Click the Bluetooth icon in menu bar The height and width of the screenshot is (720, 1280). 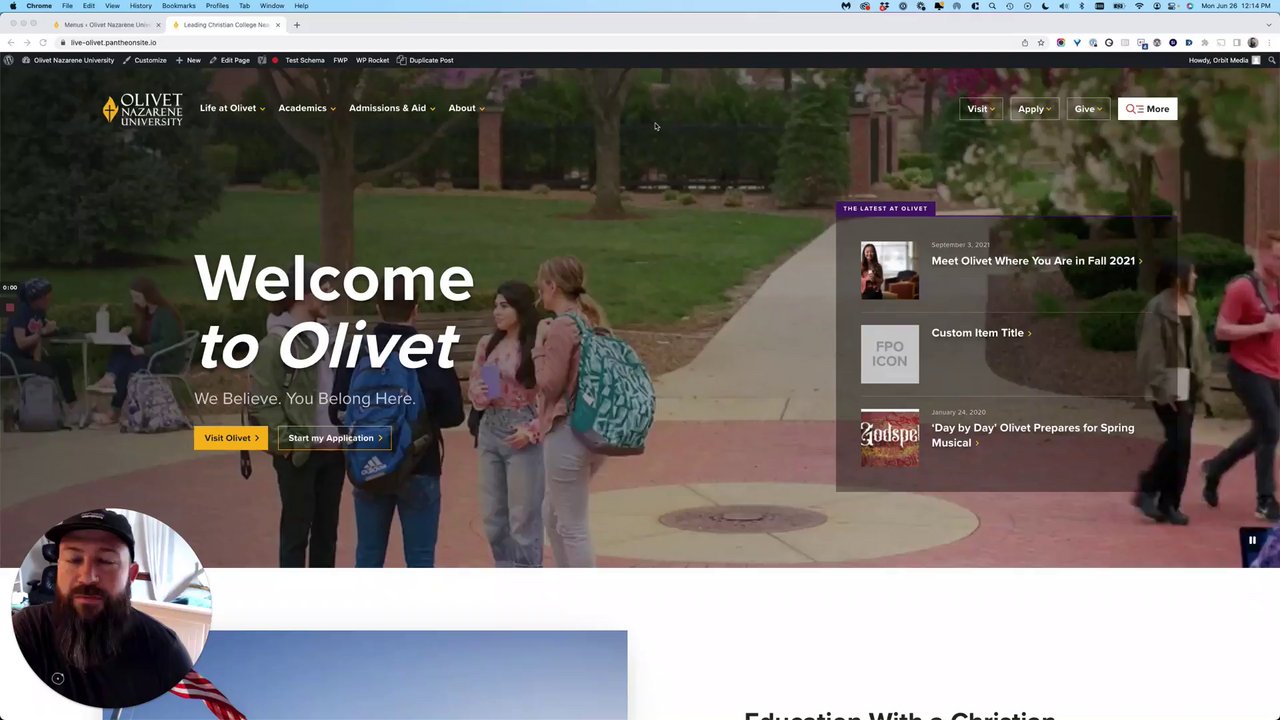[x=1081, y=6]
